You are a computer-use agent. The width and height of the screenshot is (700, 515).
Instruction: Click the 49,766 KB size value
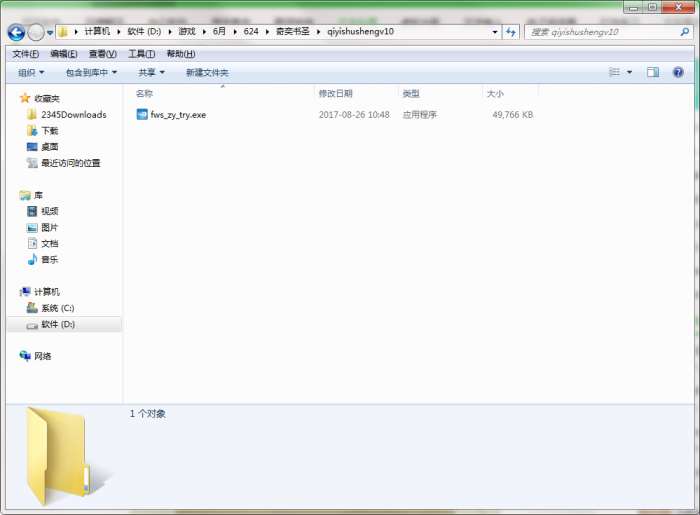click(x=512, y=115)
